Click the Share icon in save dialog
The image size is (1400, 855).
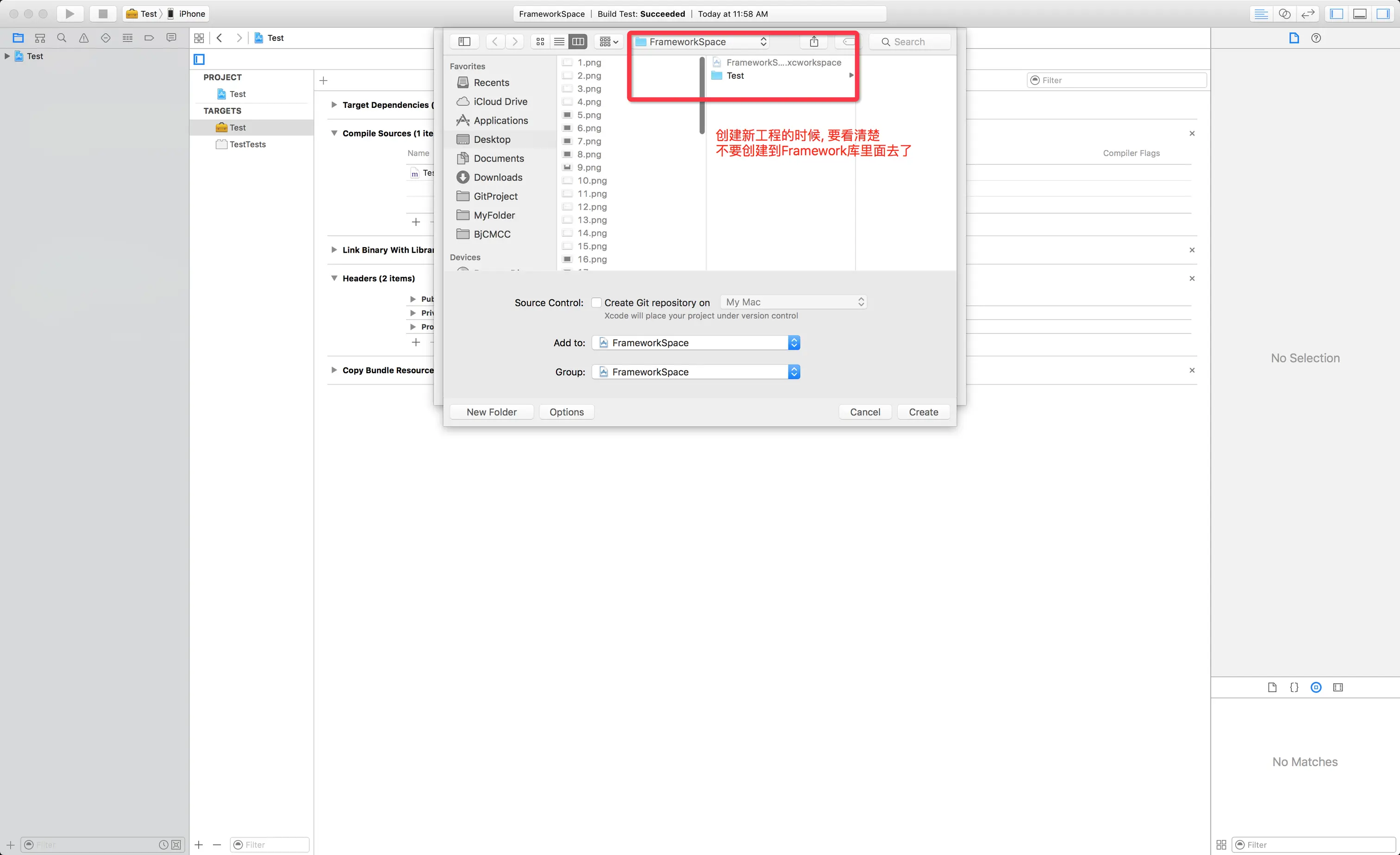coord(813,42)
